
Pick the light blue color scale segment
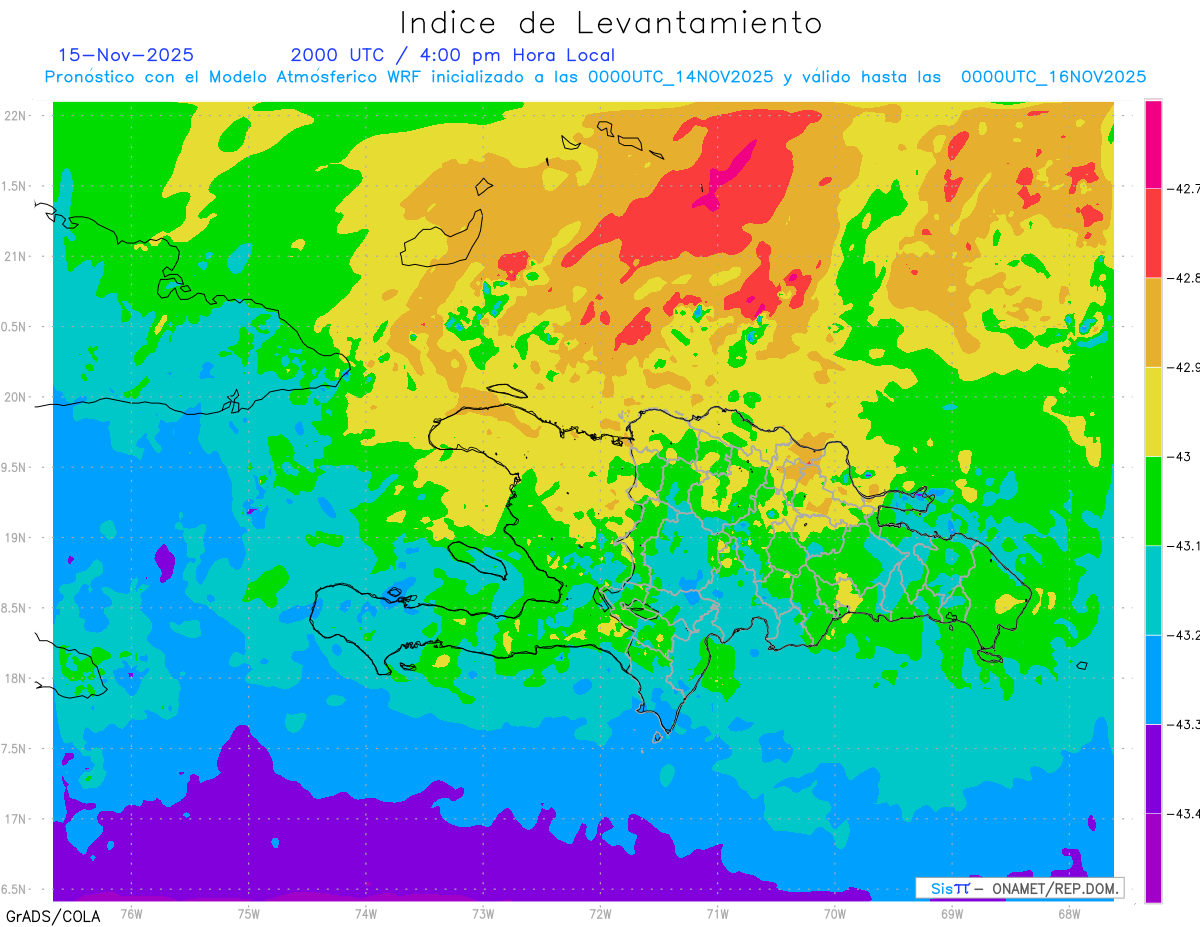[1153, 679]
